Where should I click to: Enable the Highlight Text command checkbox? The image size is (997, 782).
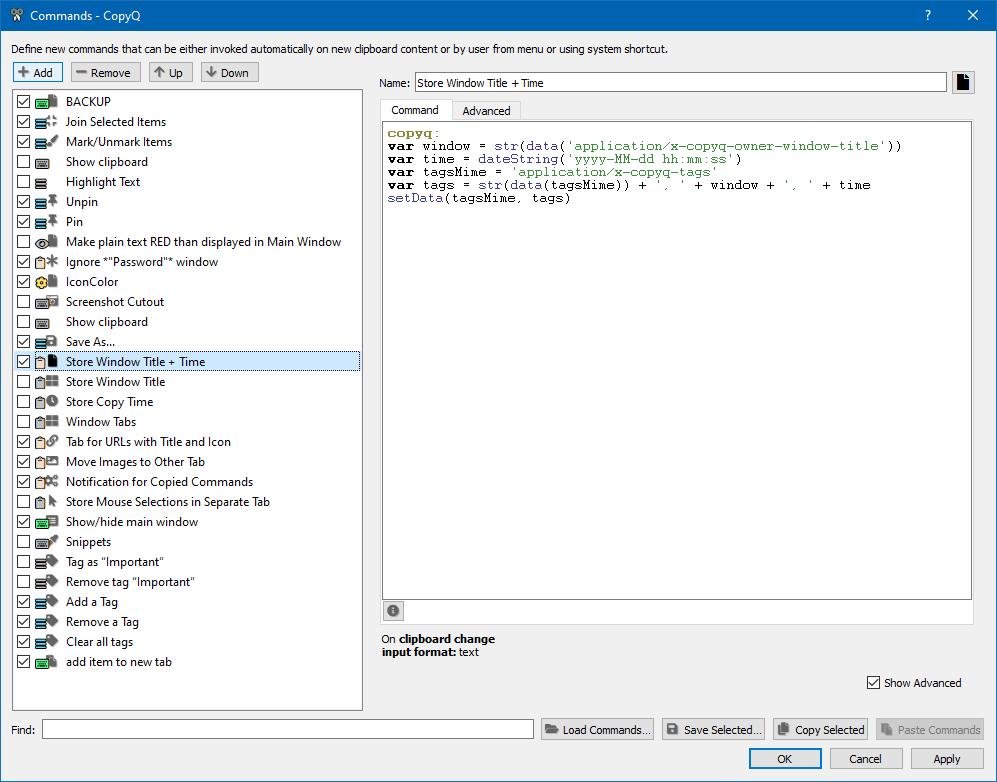[x=24, y=182]
